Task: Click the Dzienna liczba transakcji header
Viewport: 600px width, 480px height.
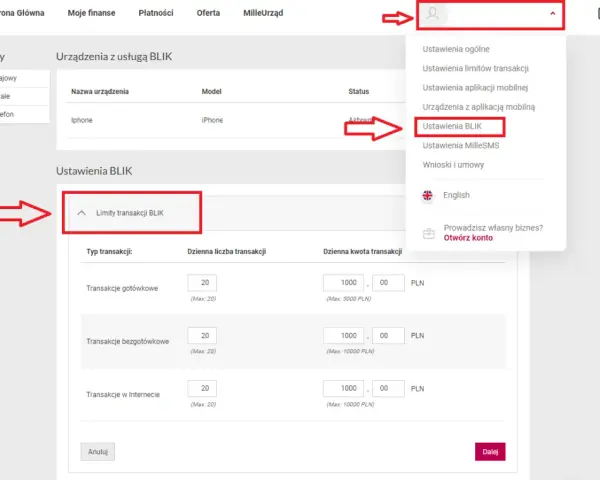Action: [x=227, y=251]
